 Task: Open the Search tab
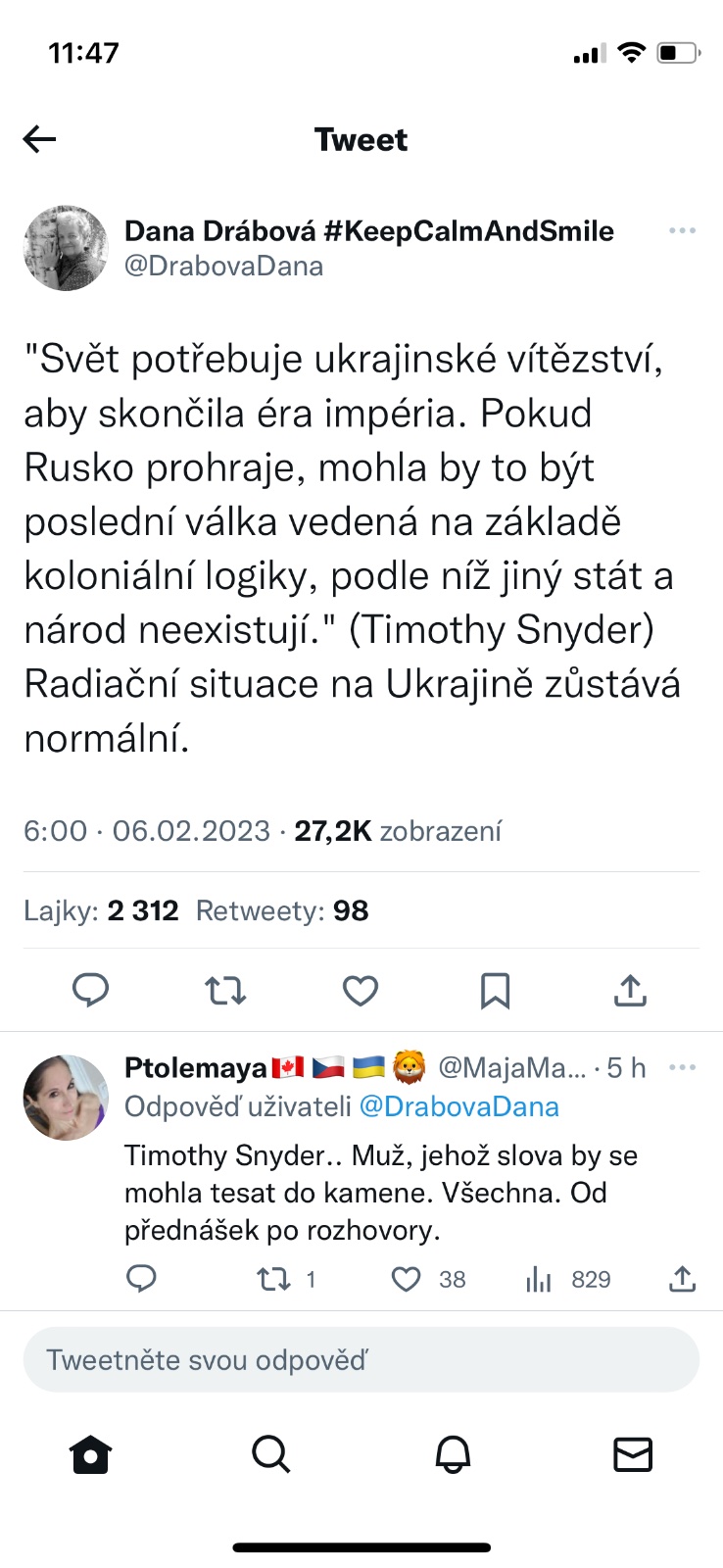(271, 1455)
